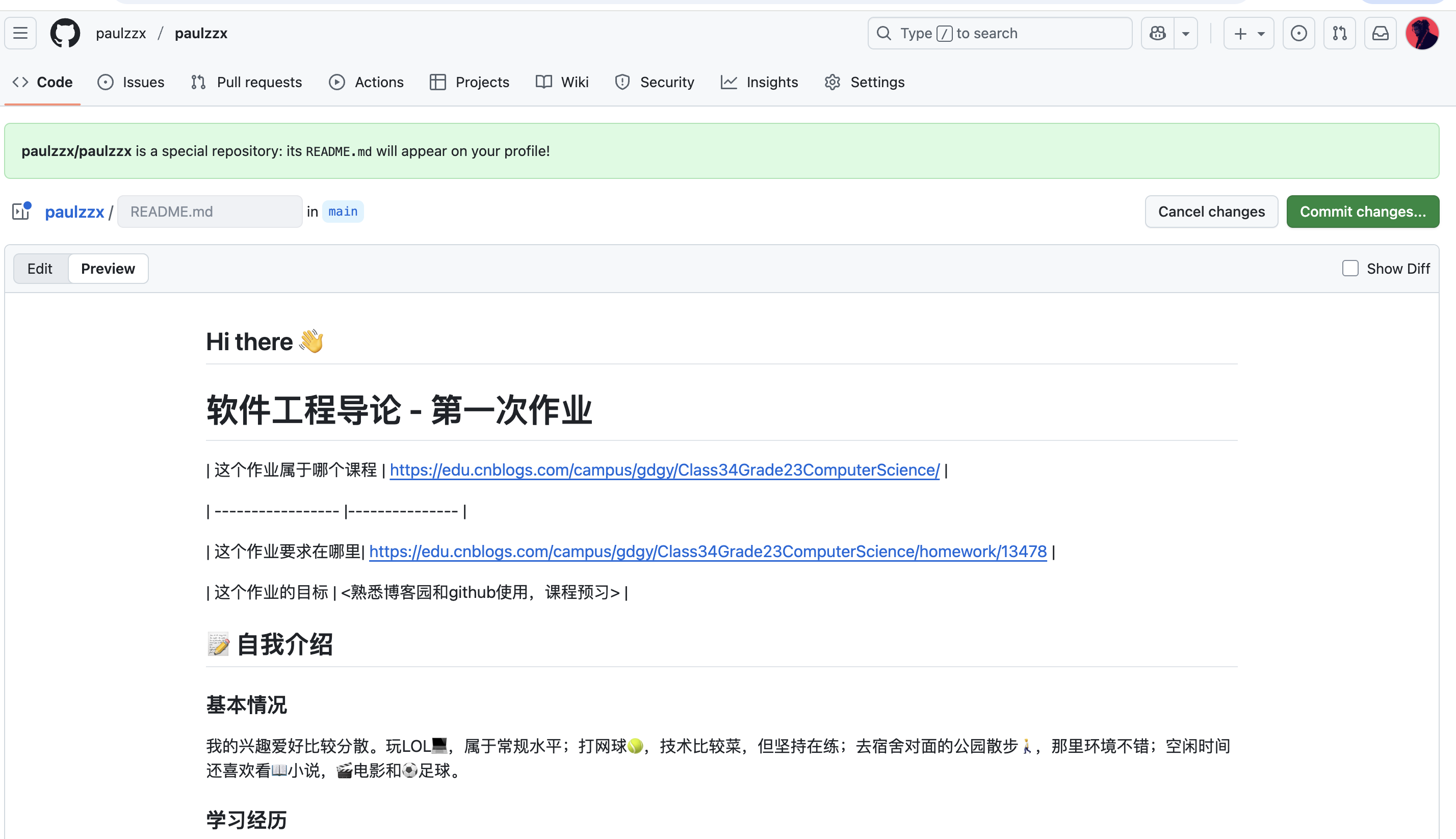Switch to the Edit tab

39,269
